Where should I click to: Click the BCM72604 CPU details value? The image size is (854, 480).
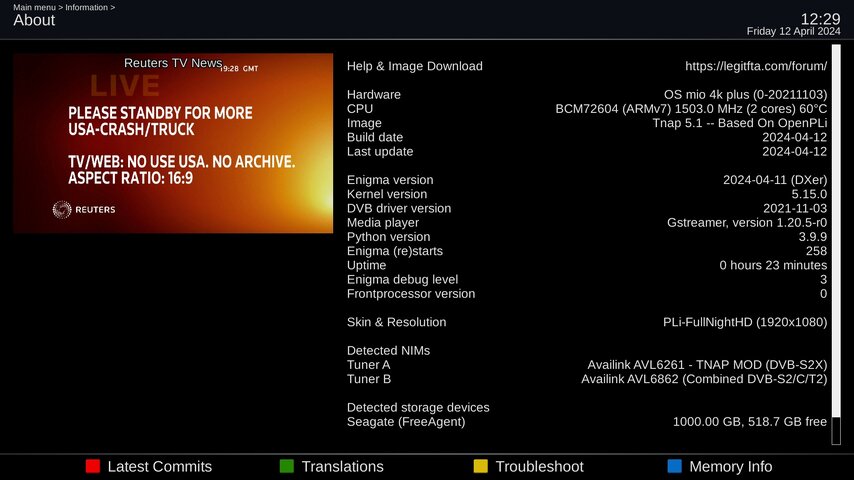point(691,108)
